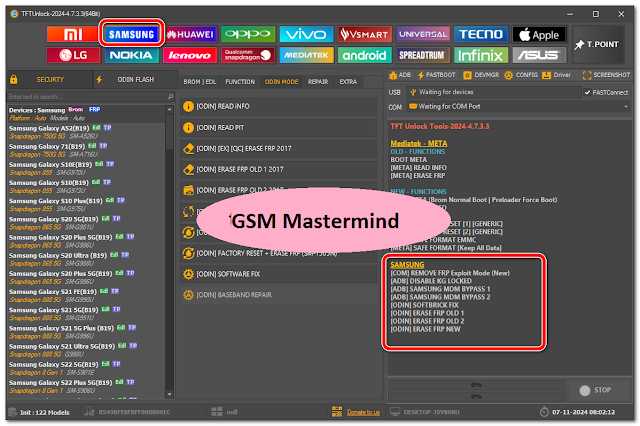Screen dimensions: 640x426
Task: Click the device list scroll-down arrow
Action: click(x=170, y=395)
